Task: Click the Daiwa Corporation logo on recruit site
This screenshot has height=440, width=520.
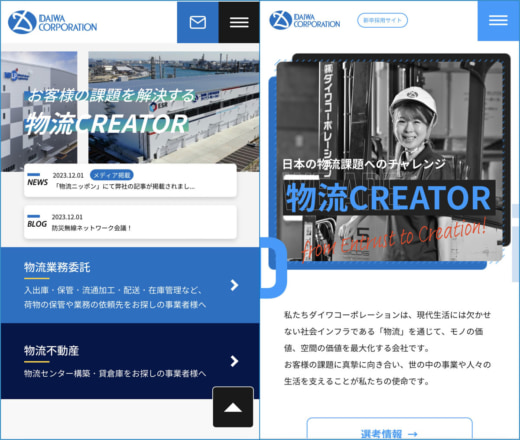Action: [305, 20]
